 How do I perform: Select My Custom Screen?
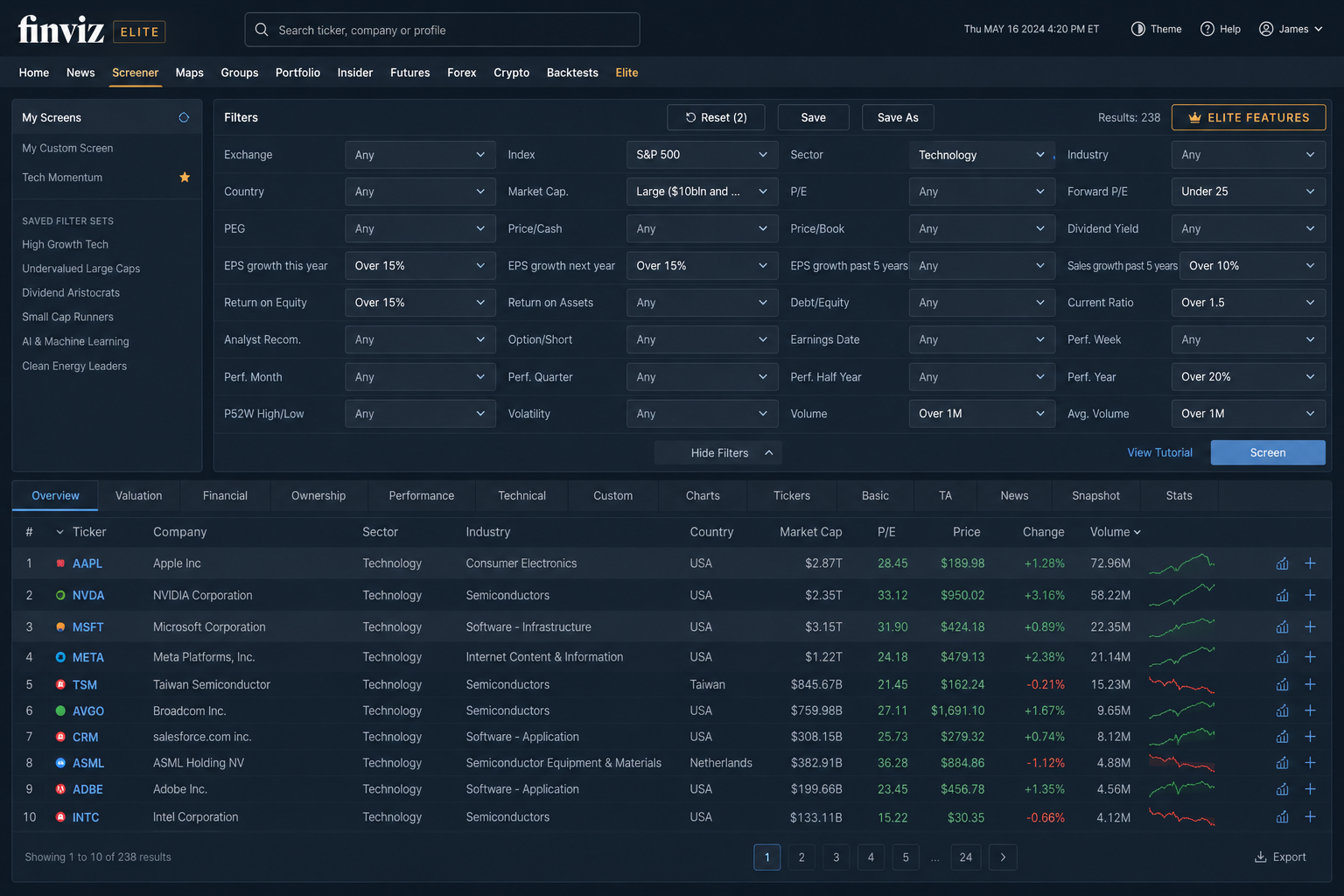tap(67, 149)
